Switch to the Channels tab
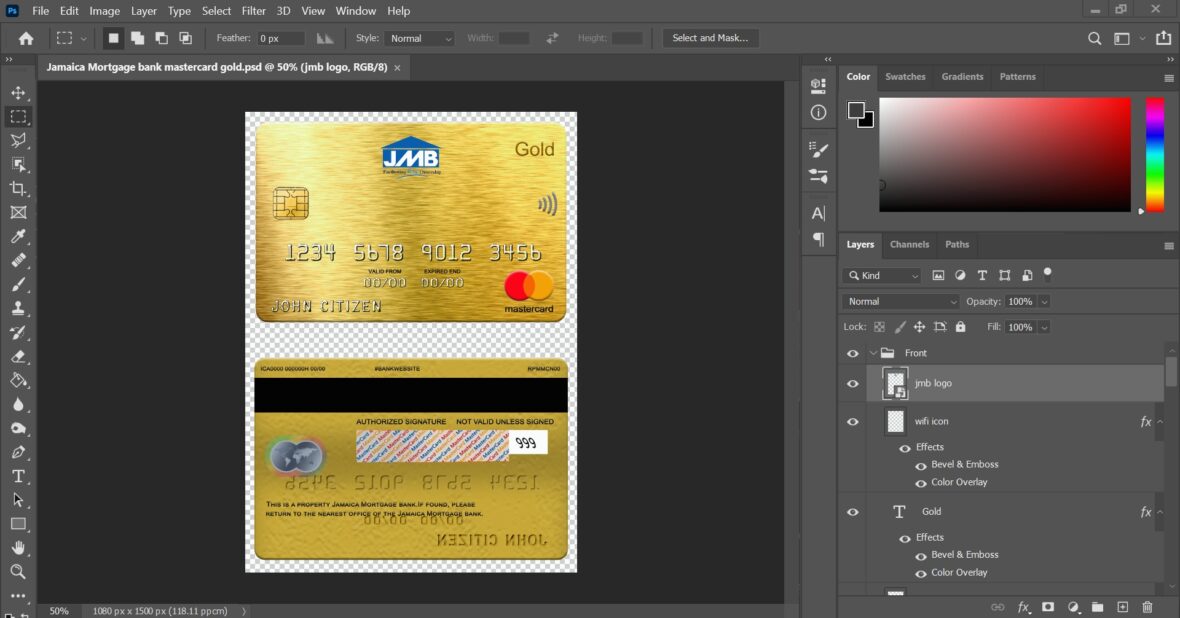 909,245
